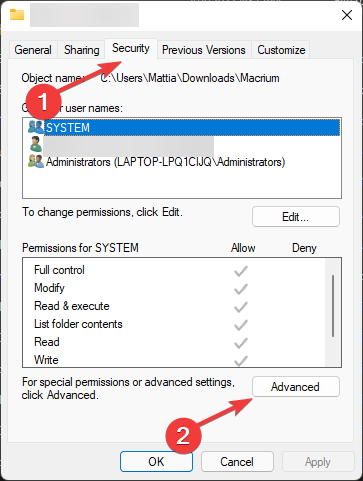
Task: Open the Previous Versions tab
Action: point(204,50)
